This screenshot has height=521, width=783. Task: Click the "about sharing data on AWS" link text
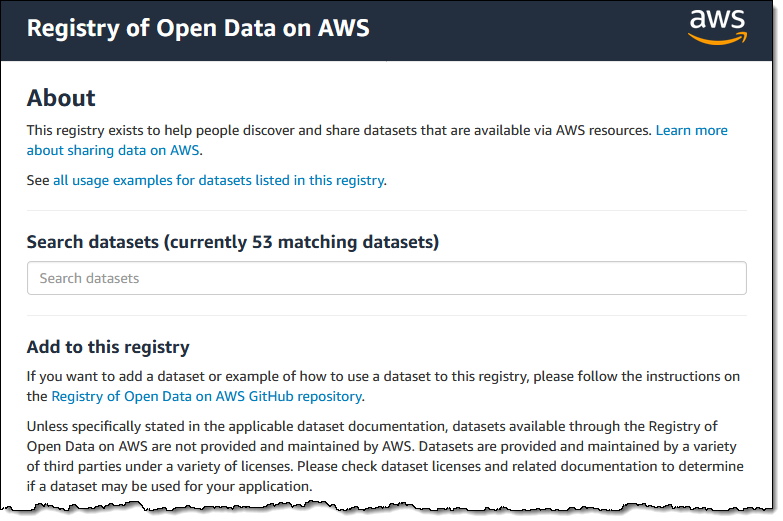(113, 151)
